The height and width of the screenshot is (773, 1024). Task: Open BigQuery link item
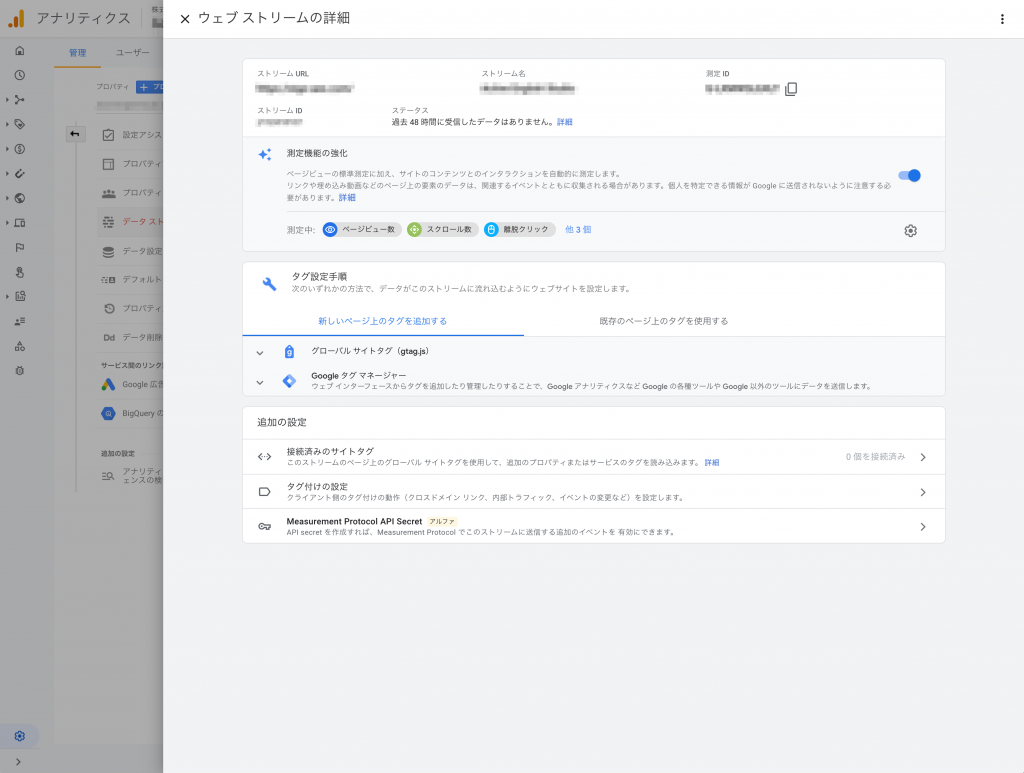pos(131,413)
